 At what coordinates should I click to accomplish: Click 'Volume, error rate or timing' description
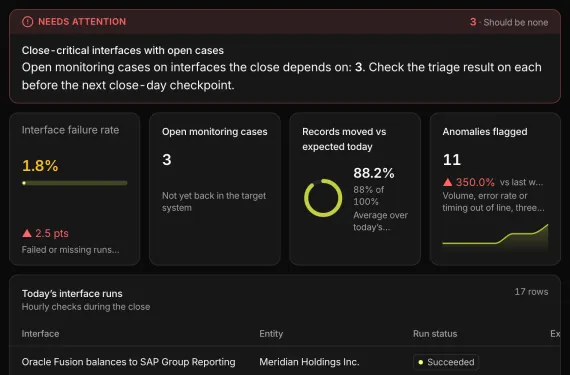click(x=493, y=202)
